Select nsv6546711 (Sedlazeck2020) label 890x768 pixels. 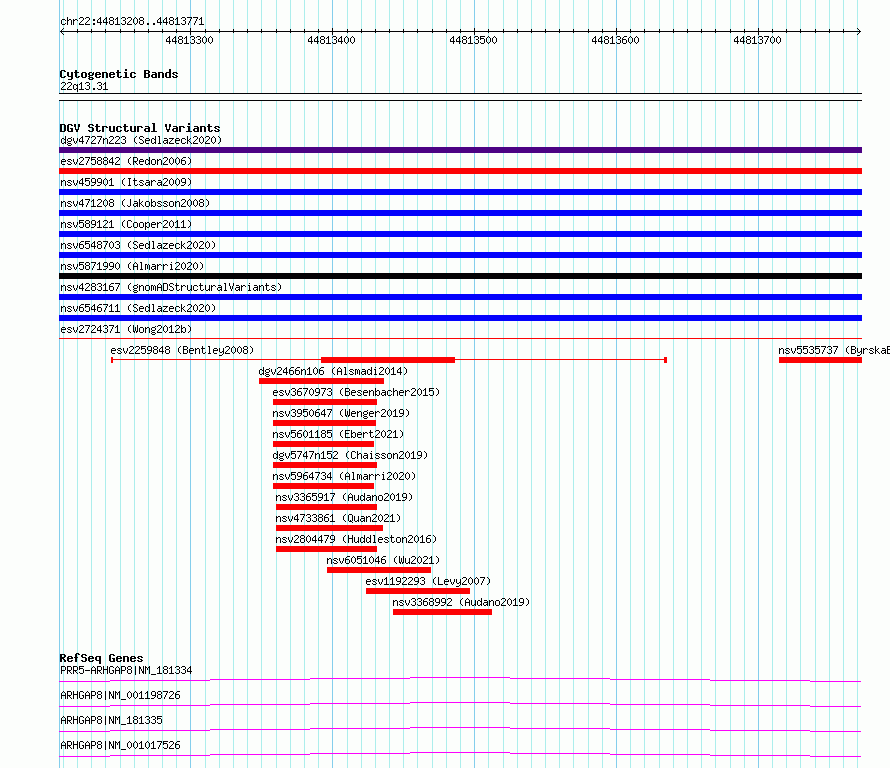pyautogui.click(x=138, y=308)
